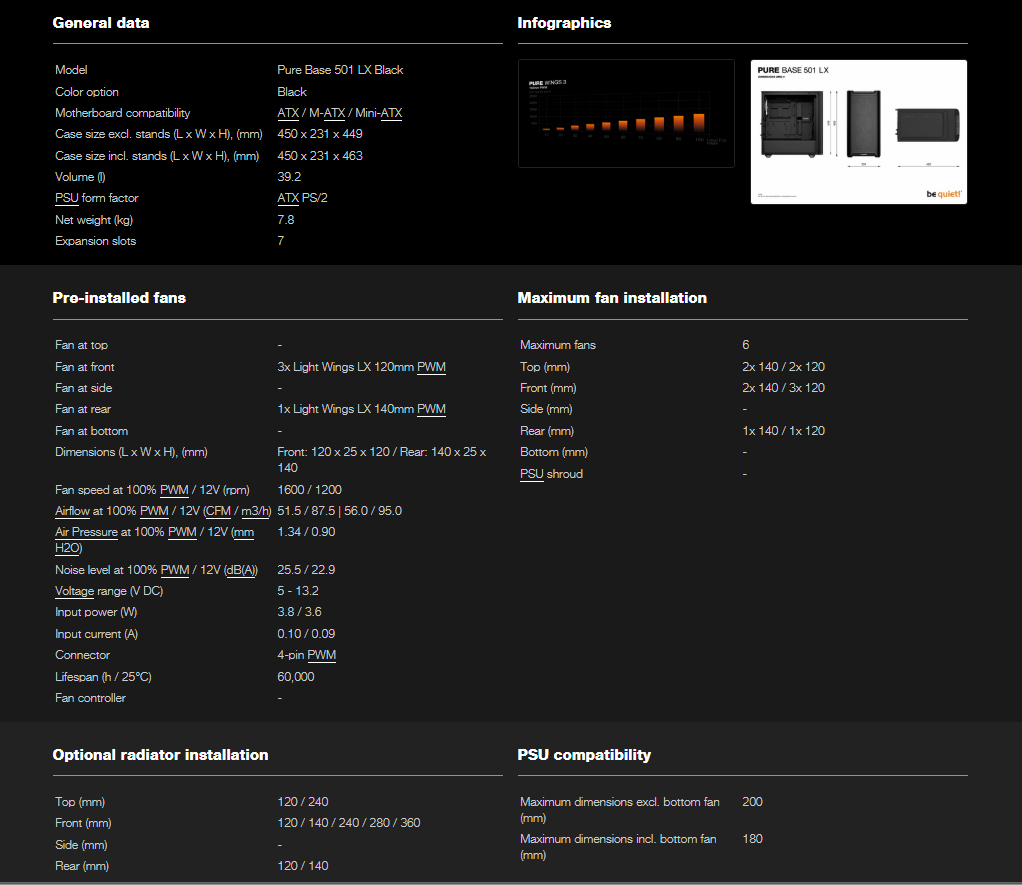Click the dB(A) unit in Noise level row
The image size is (1022, 885).
coord(240,570)
